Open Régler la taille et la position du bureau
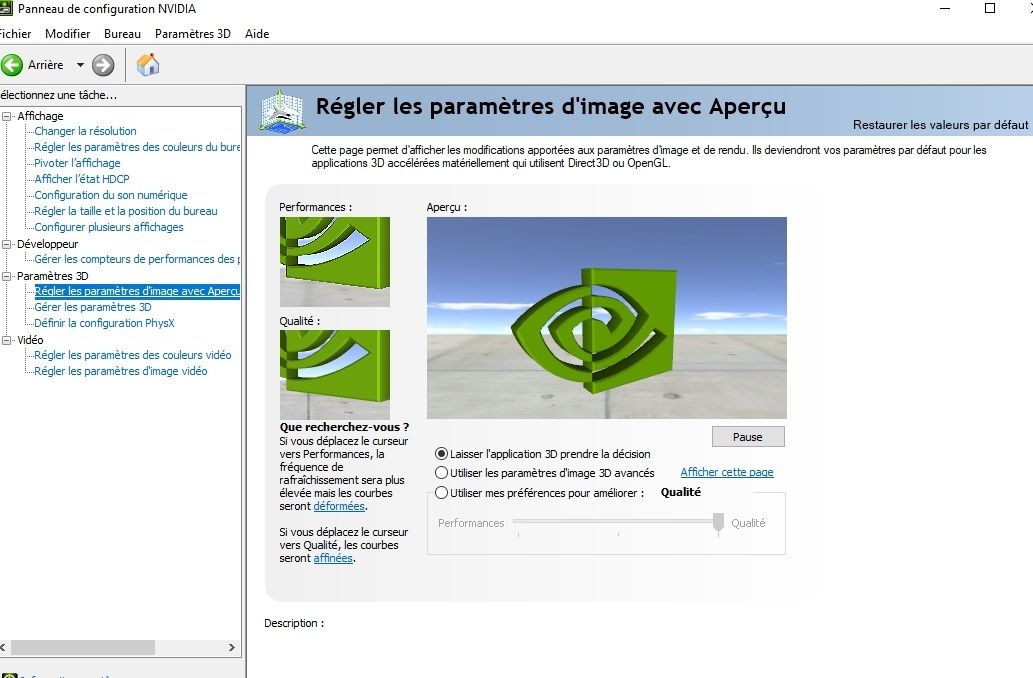The image size is (1033, 678). click(x=126, y=211)
